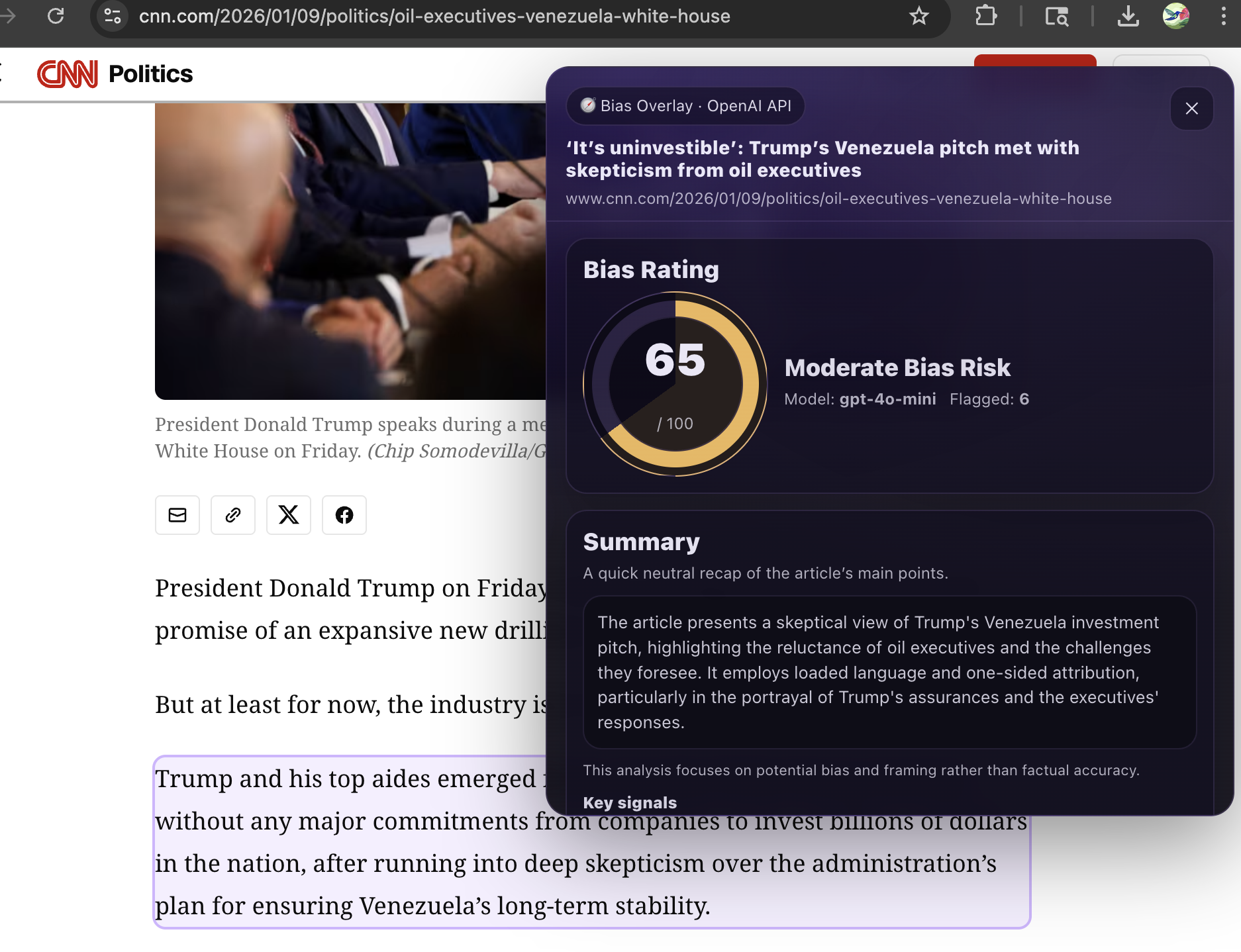Open the Downloads icon
Image resolution: width=1241 pixels, height=952 pixels.
(x=1128, y=16)
